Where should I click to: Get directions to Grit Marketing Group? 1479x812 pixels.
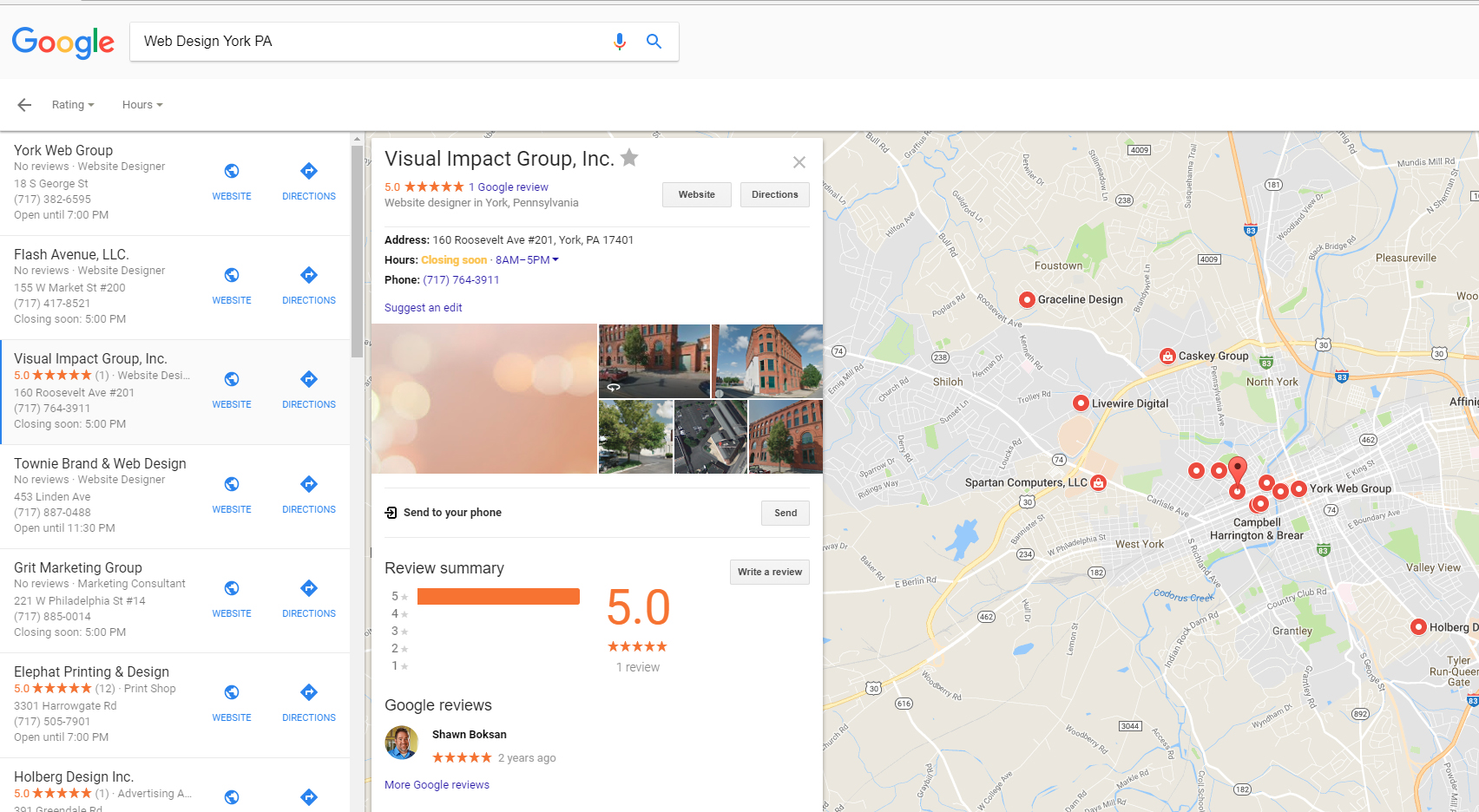pyautogui.click(x=309, y=588)
